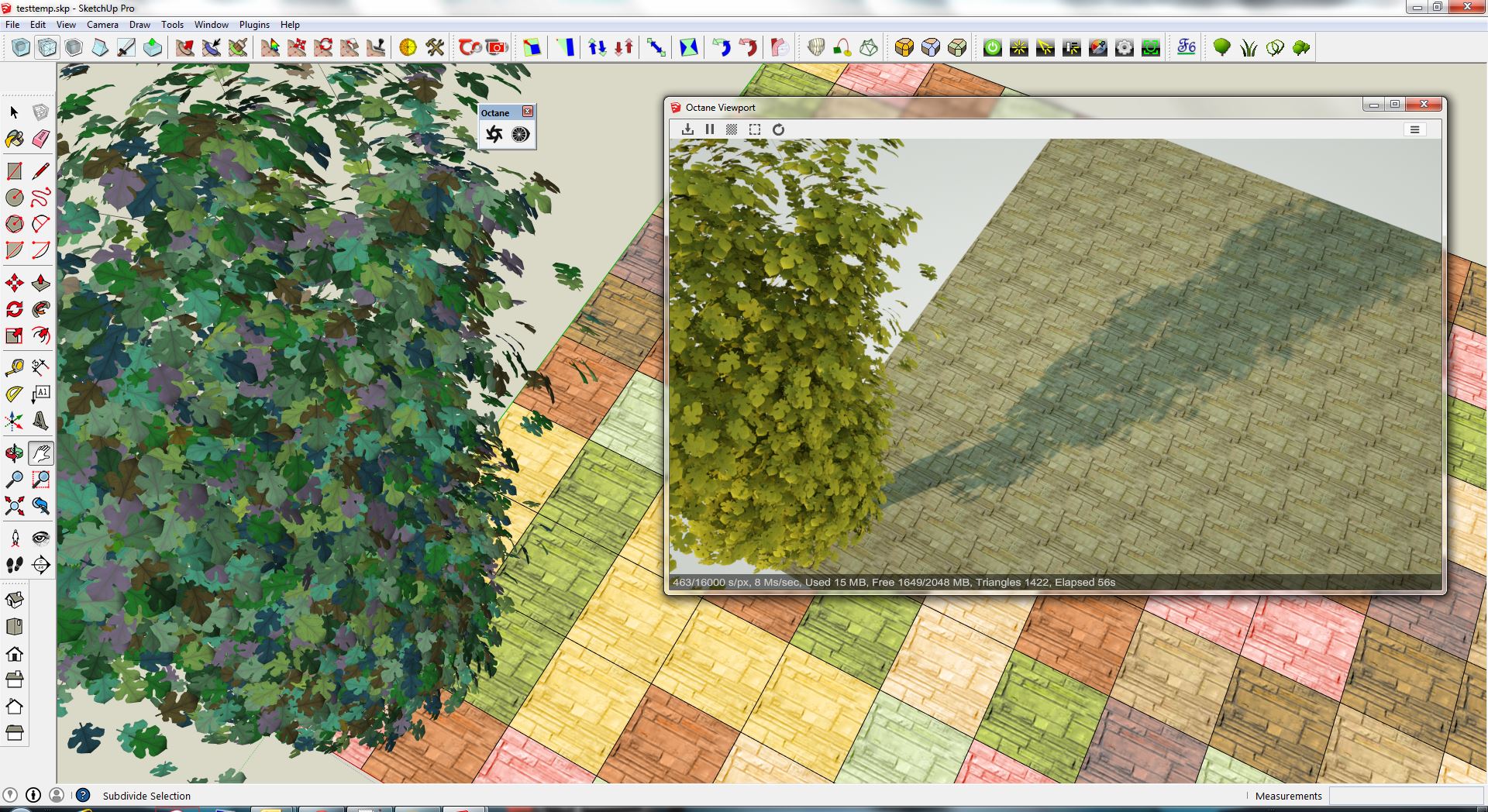Choose the Zoom magnifier tool
This screenshot has height=812, width=1488.
pos(14,480)
